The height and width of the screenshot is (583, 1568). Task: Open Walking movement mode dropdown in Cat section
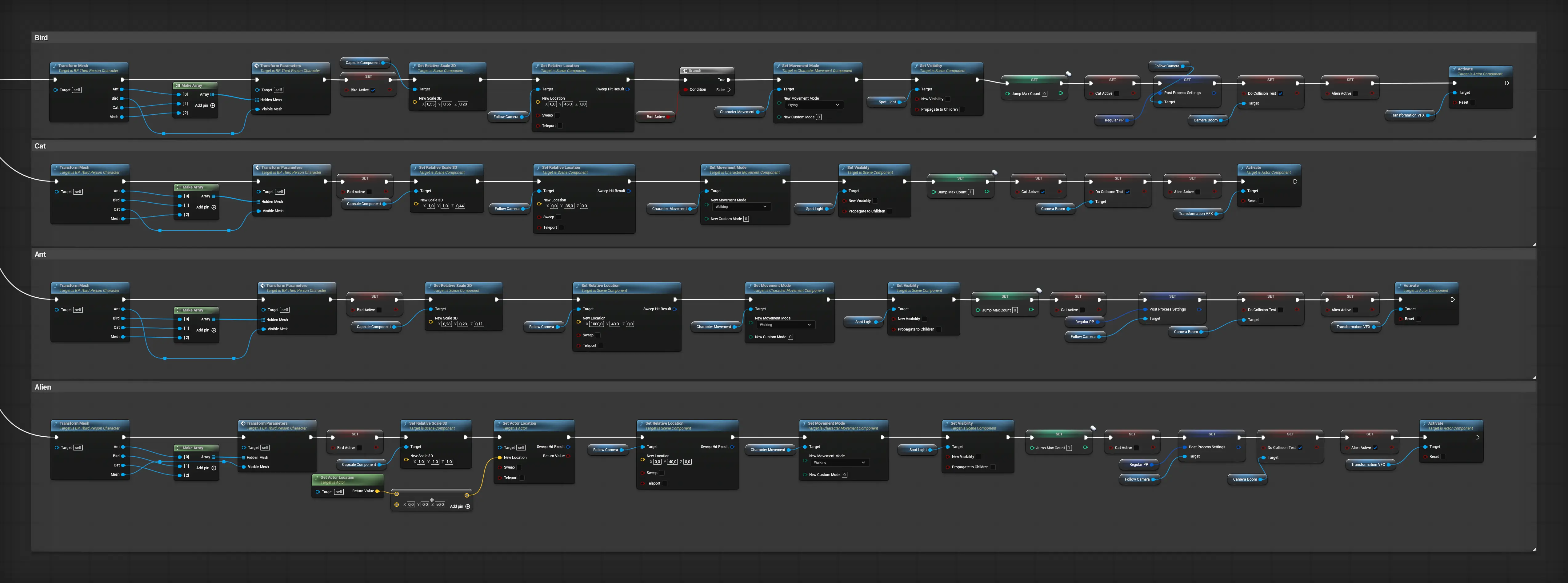tap(742, 206)
